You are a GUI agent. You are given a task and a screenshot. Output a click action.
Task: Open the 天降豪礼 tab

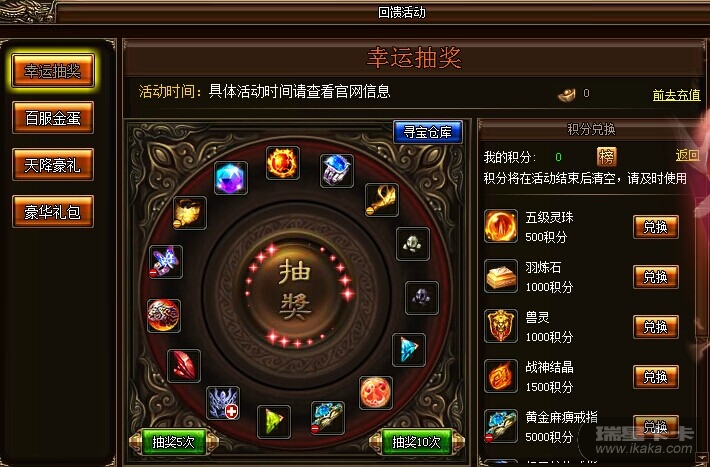[x=53, y=164]
